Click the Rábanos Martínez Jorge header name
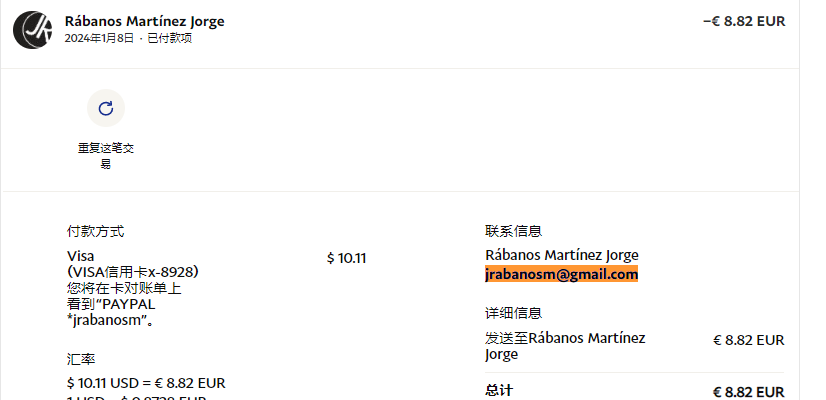This screenshot has width=826, height=400. [x=144, y=21]
